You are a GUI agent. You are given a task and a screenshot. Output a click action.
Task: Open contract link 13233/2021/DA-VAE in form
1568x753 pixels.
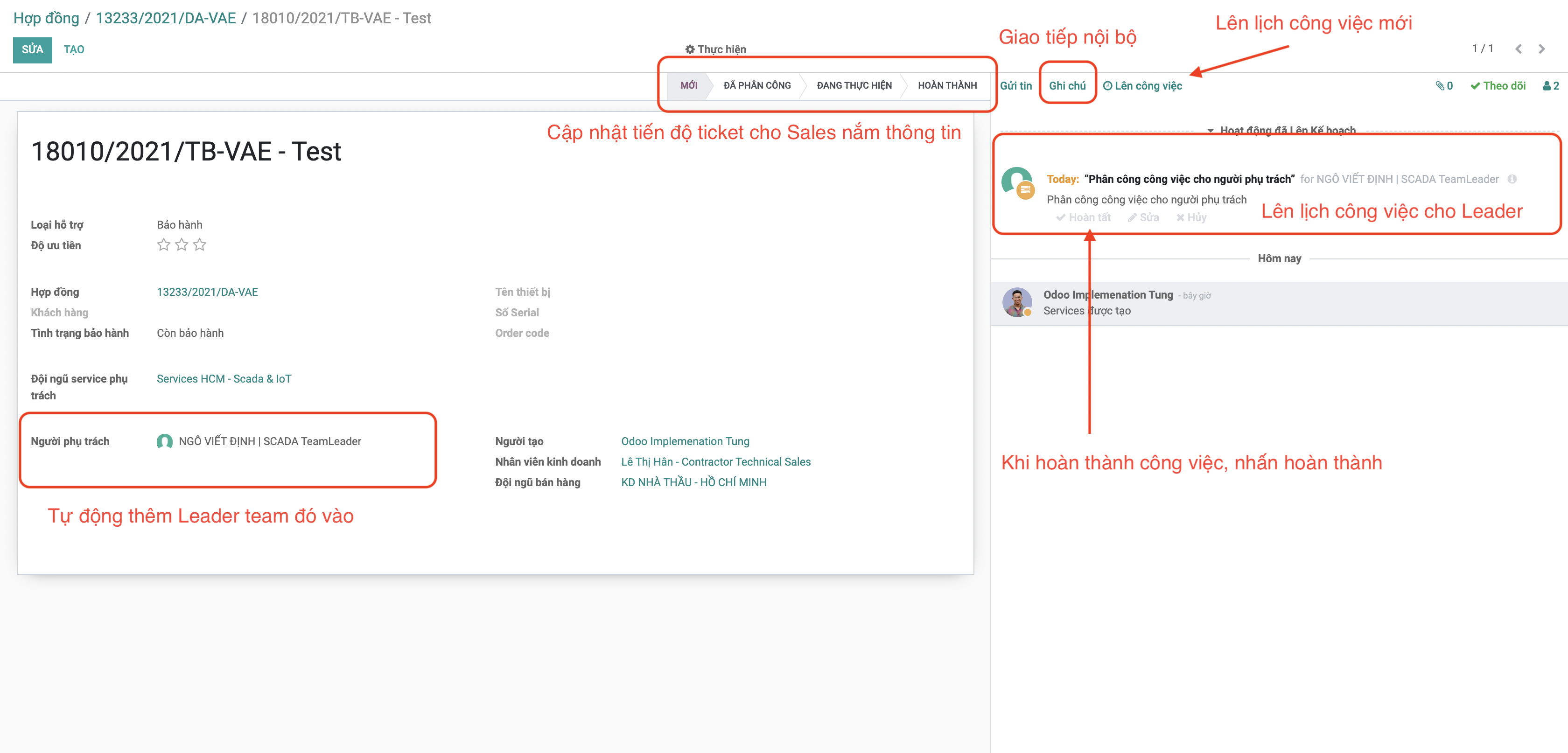[207, 292]
